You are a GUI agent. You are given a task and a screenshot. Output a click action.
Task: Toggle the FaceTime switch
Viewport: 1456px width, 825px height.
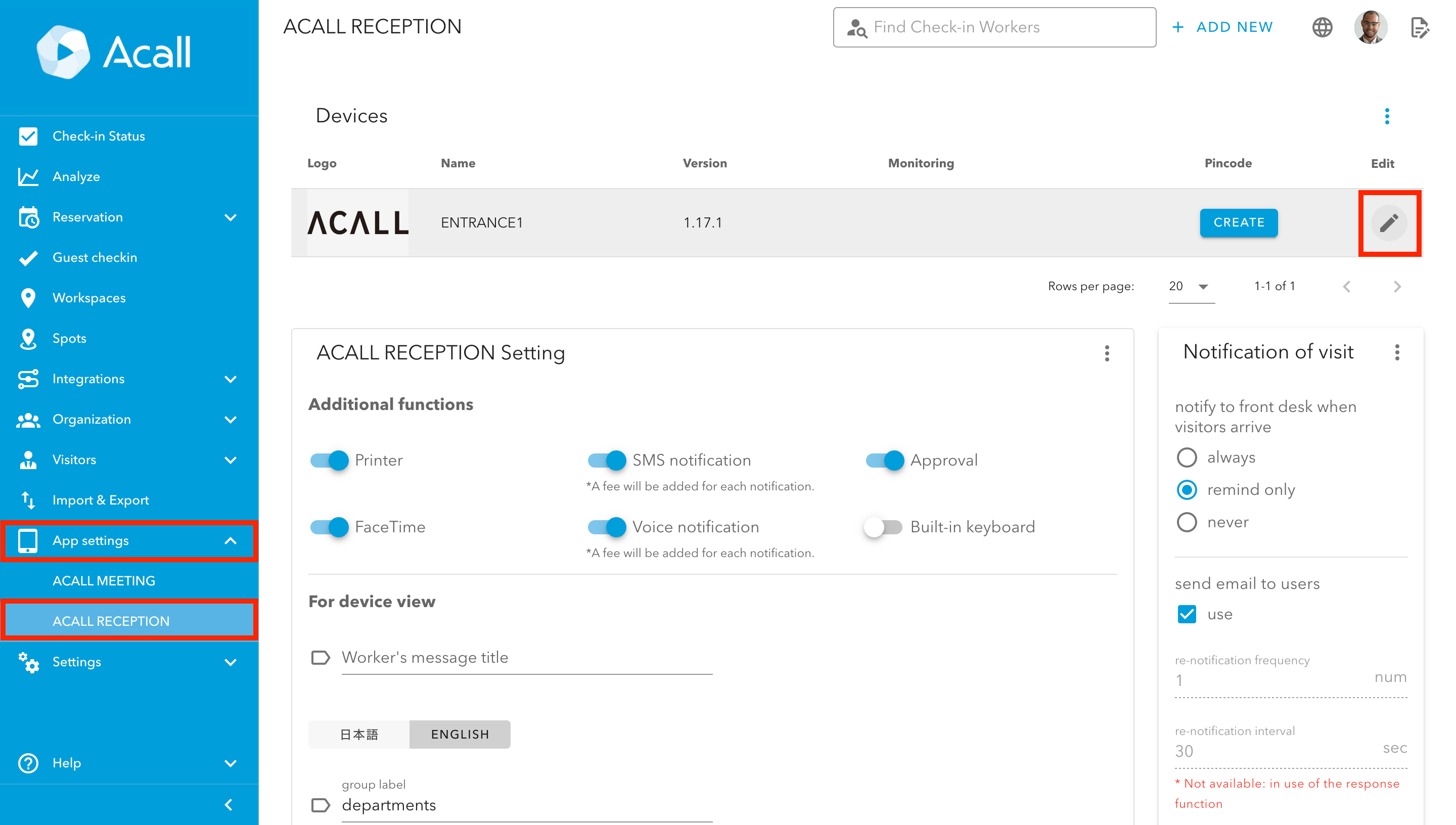(330, 527)
